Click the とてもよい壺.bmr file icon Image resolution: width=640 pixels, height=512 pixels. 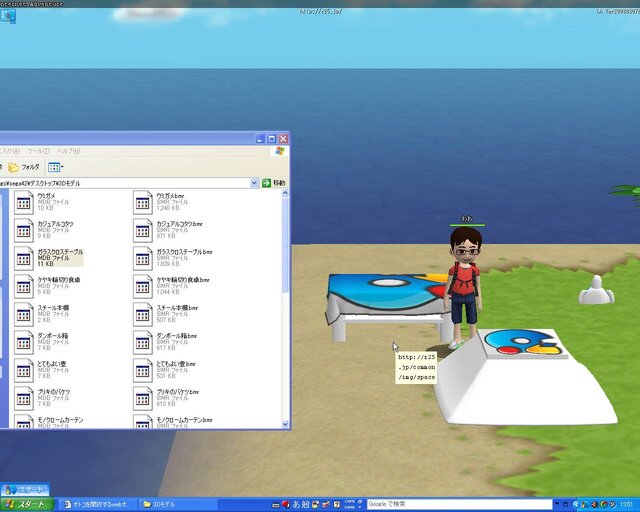[x=143, y=370]
